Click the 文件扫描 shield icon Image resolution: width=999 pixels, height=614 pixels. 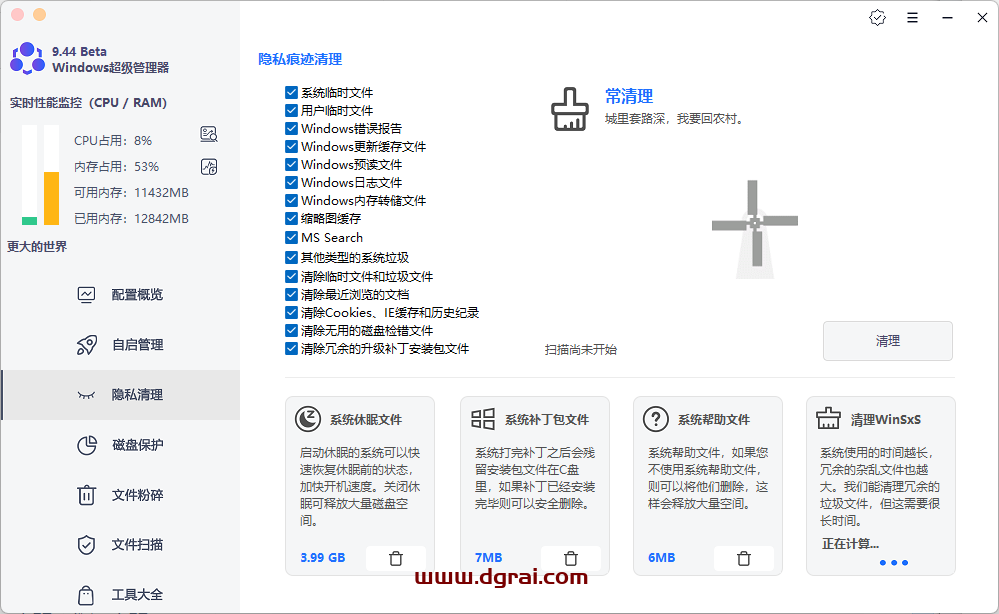click(x=86, y=545)
